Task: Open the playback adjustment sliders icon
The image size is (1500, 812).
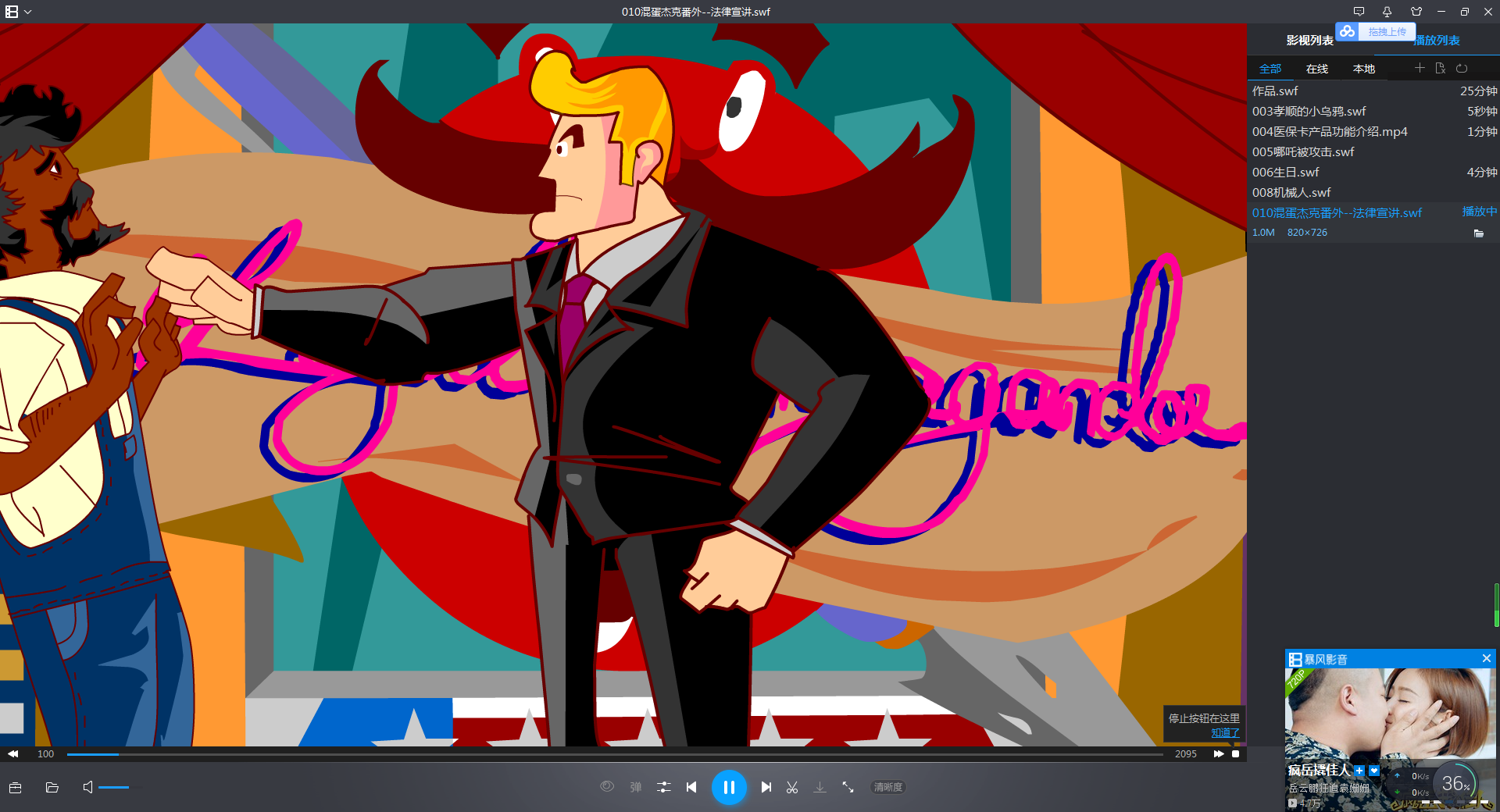Action: 664,787
